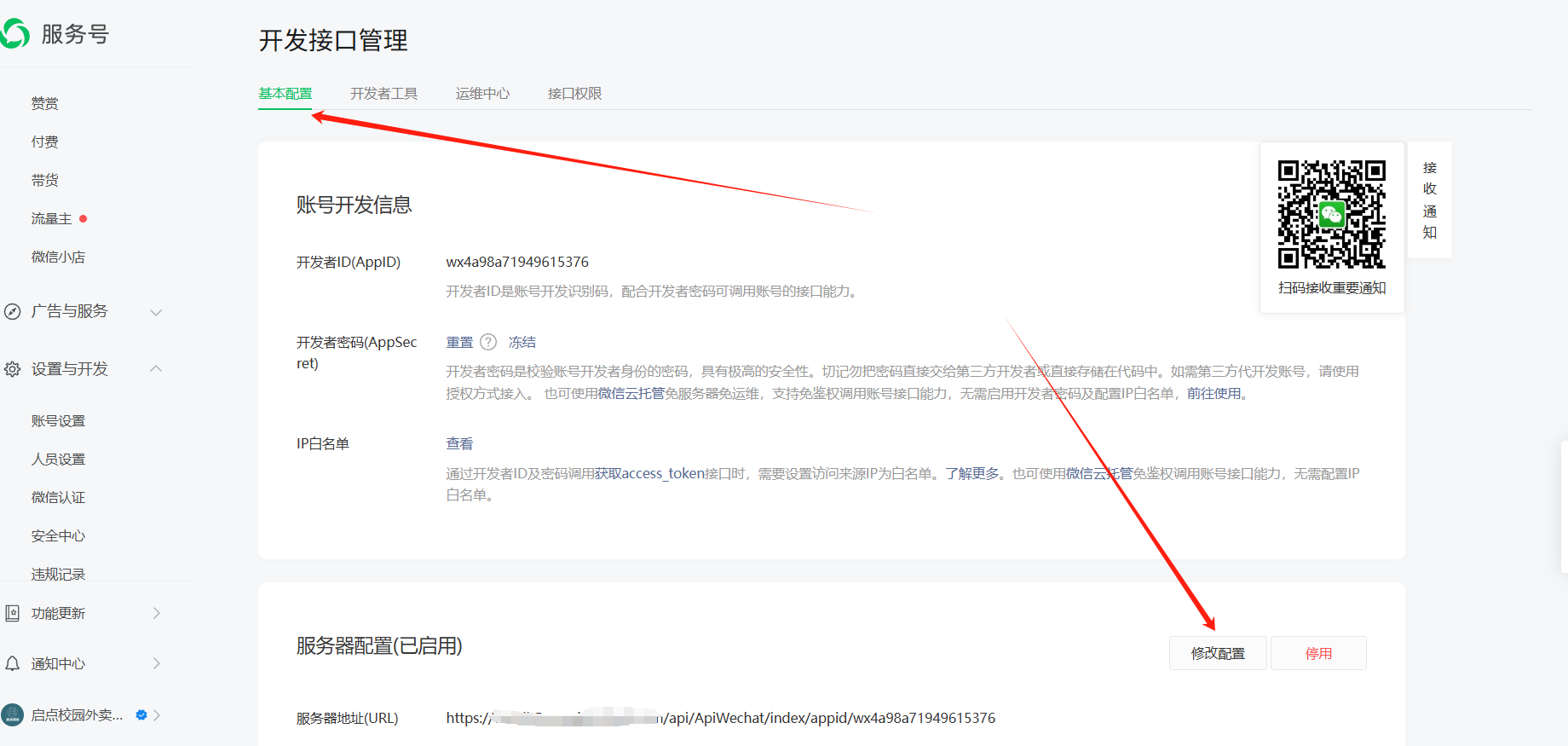The width and height of the screenshot is (1568, 746).
Task: Expand the 功能更新 arrow
Action: 157,613
